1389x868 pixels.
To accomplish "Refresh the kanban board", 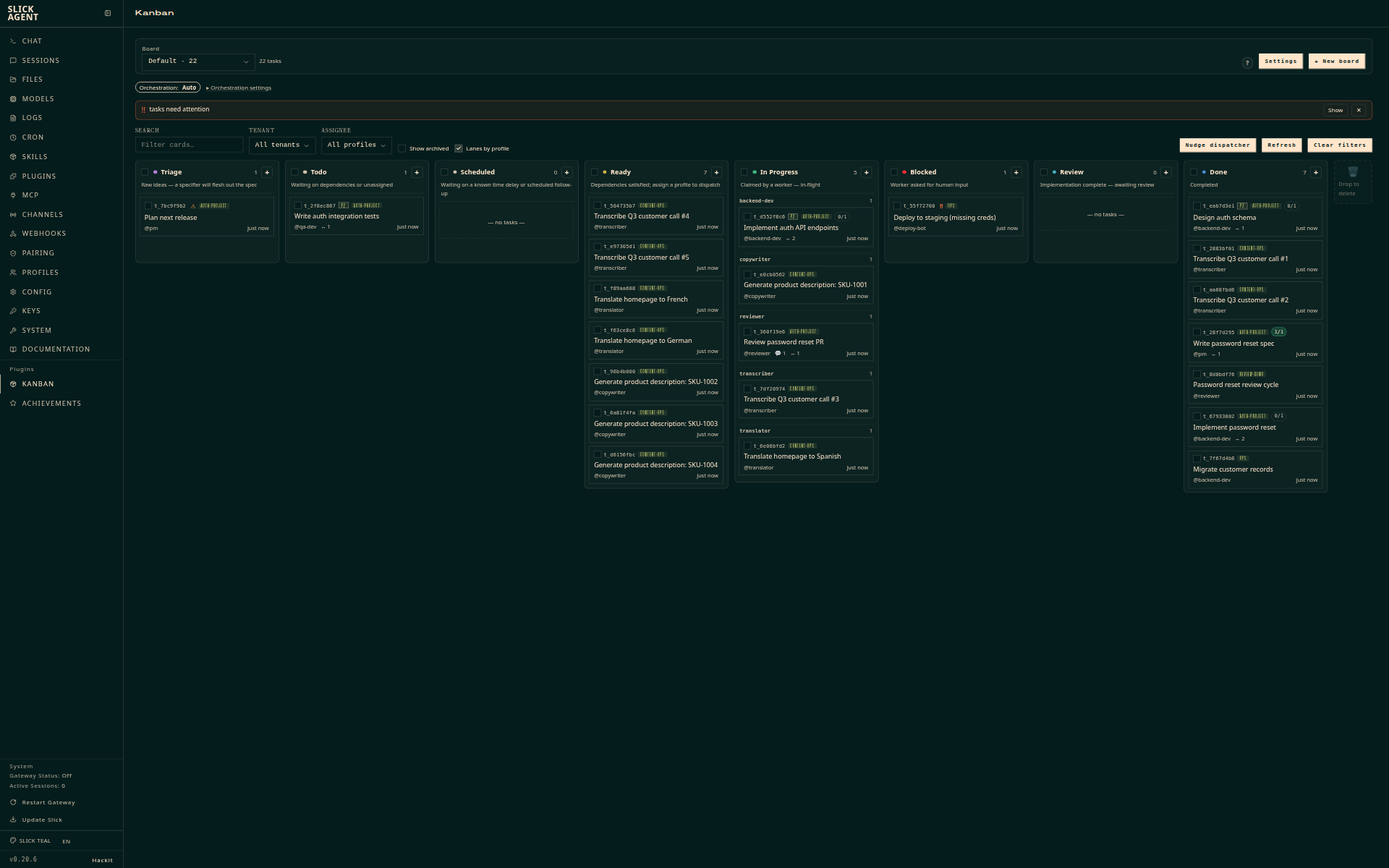I will [1281, 145].
